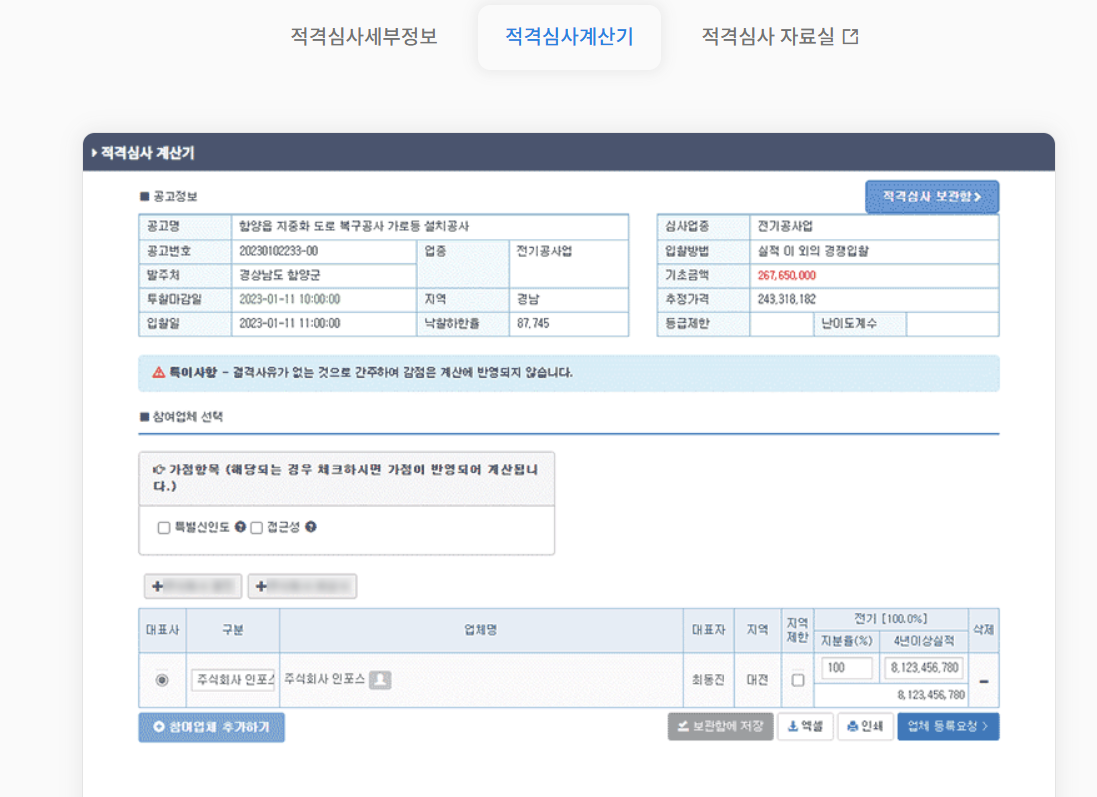Click the external link icon beside 자료실

click(x=851, y=36)
